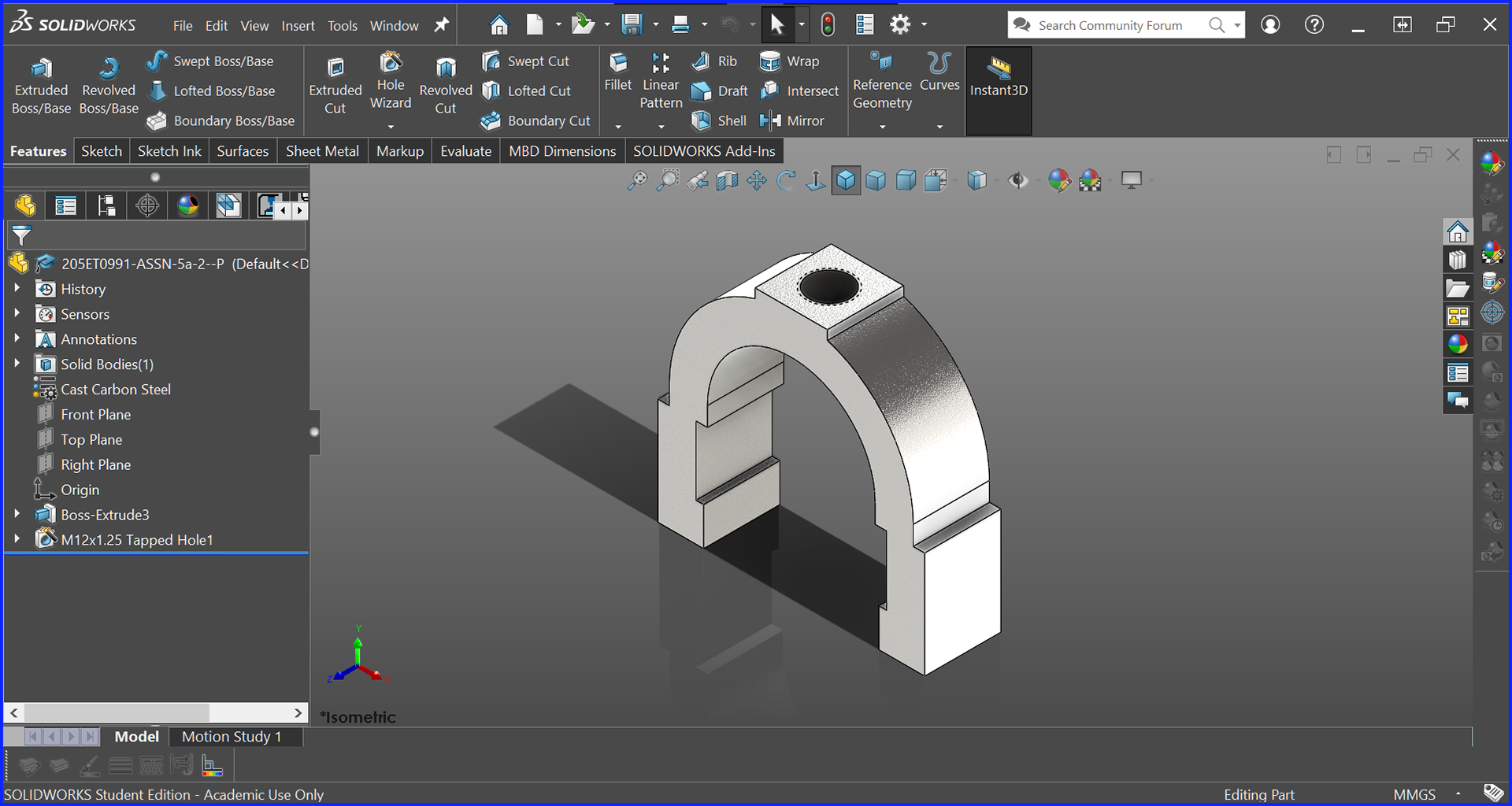The height and width of the screenshot is (806, 1512).
Task: Click the Origin item
Action: pos(80,490)
